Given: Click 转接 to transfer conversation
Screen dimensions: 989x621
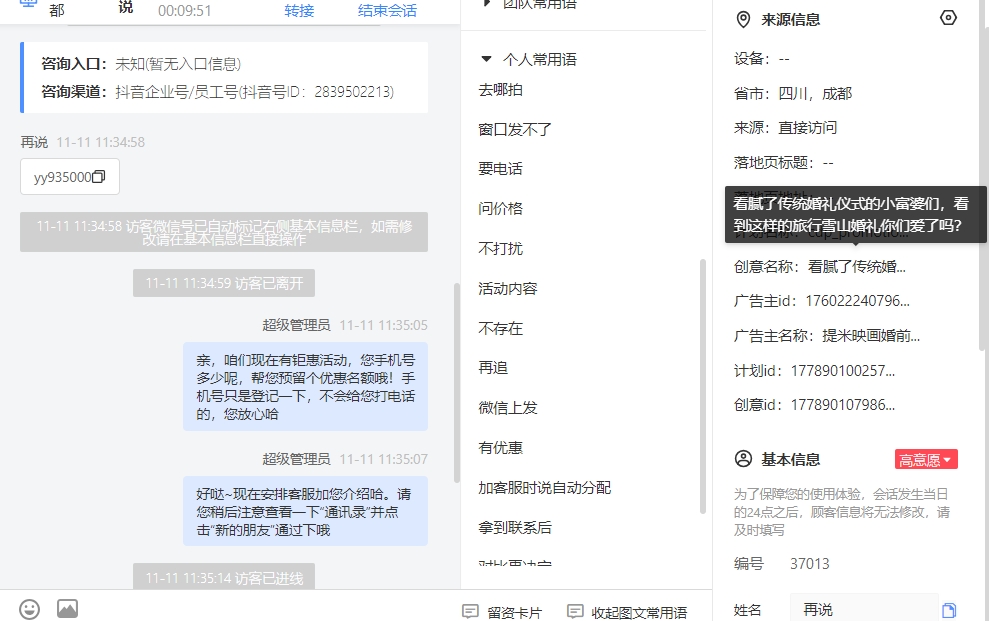Looking at the screenshot, I should (299, 11).
